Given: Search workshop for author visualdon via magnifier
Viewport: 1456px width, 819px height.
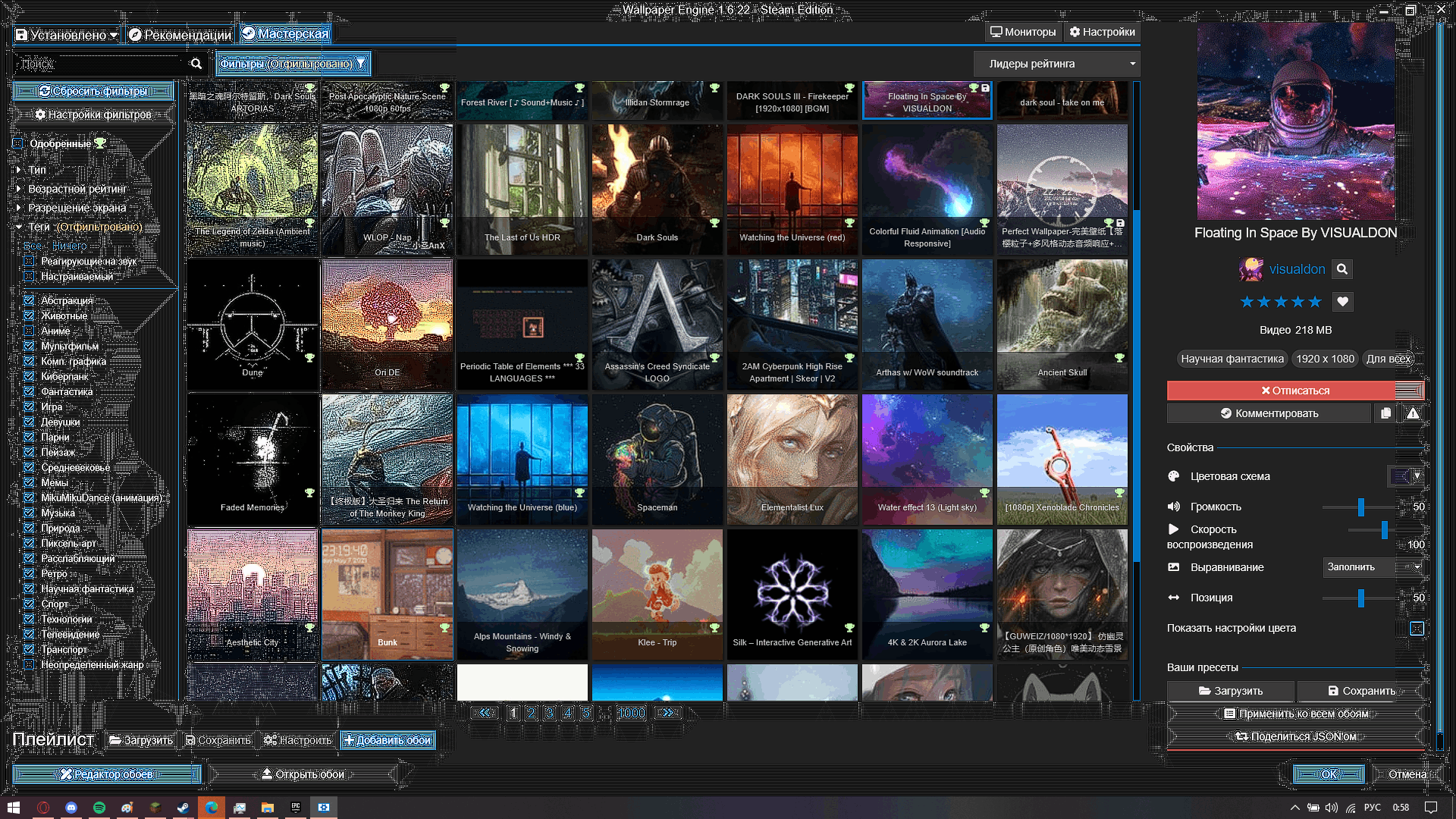Looking at the screenshot, I should pos(1341,269).
